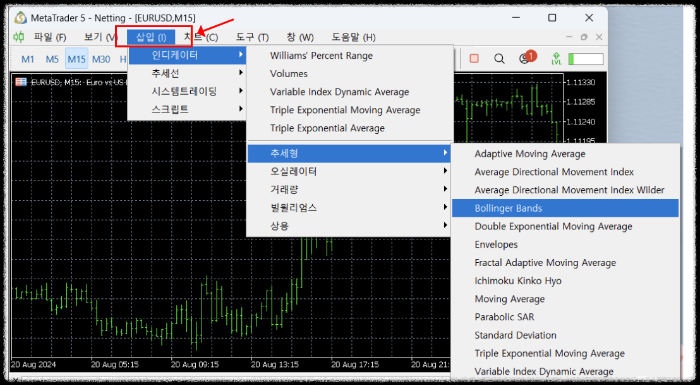Open the magnifier search icon
The width and height of the screenshot is (700, 385).
pos(499,59)
